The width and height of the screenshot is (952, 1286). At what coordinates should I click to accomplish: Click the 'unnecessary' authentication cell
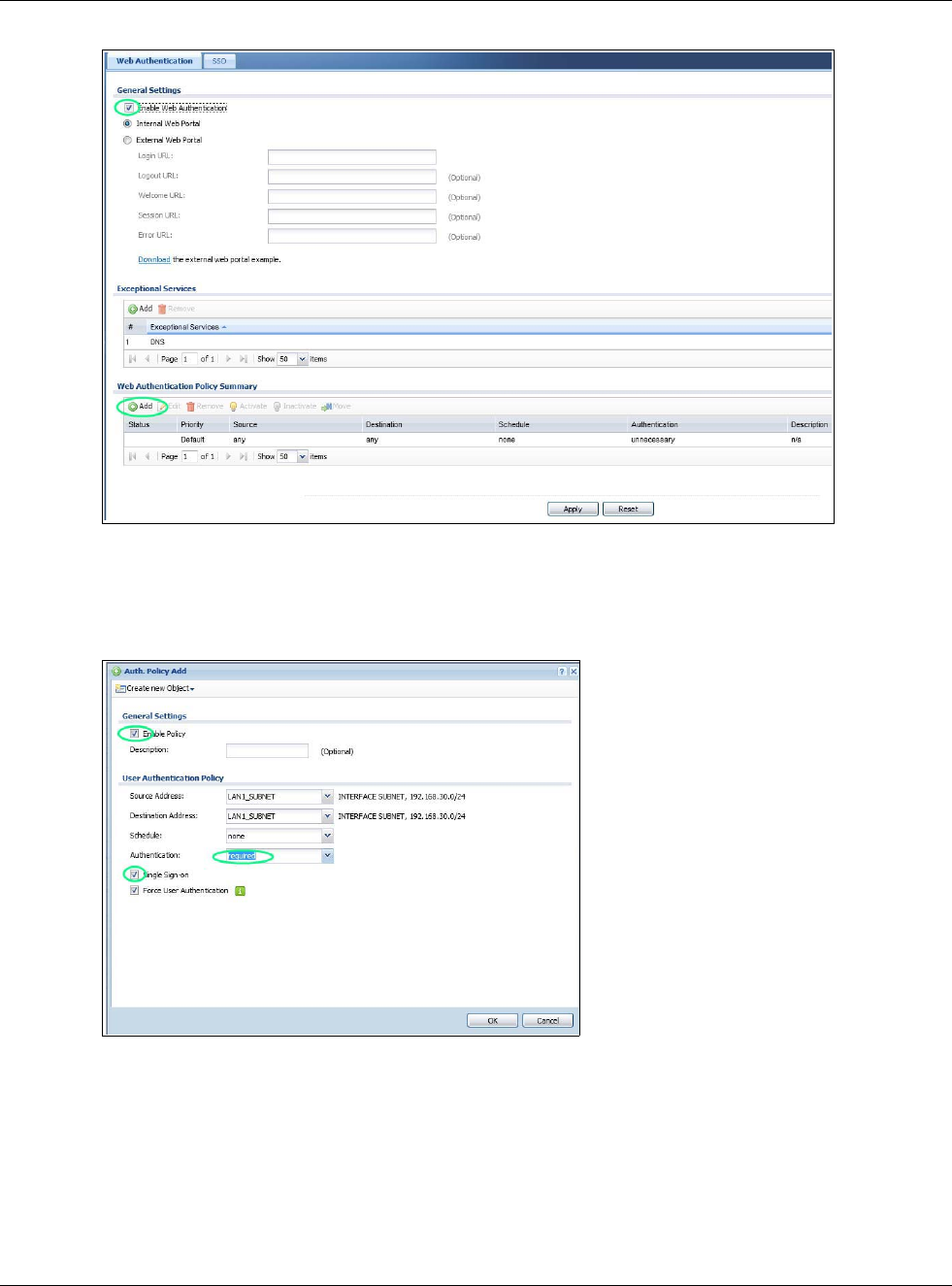[x=653, y=440]
